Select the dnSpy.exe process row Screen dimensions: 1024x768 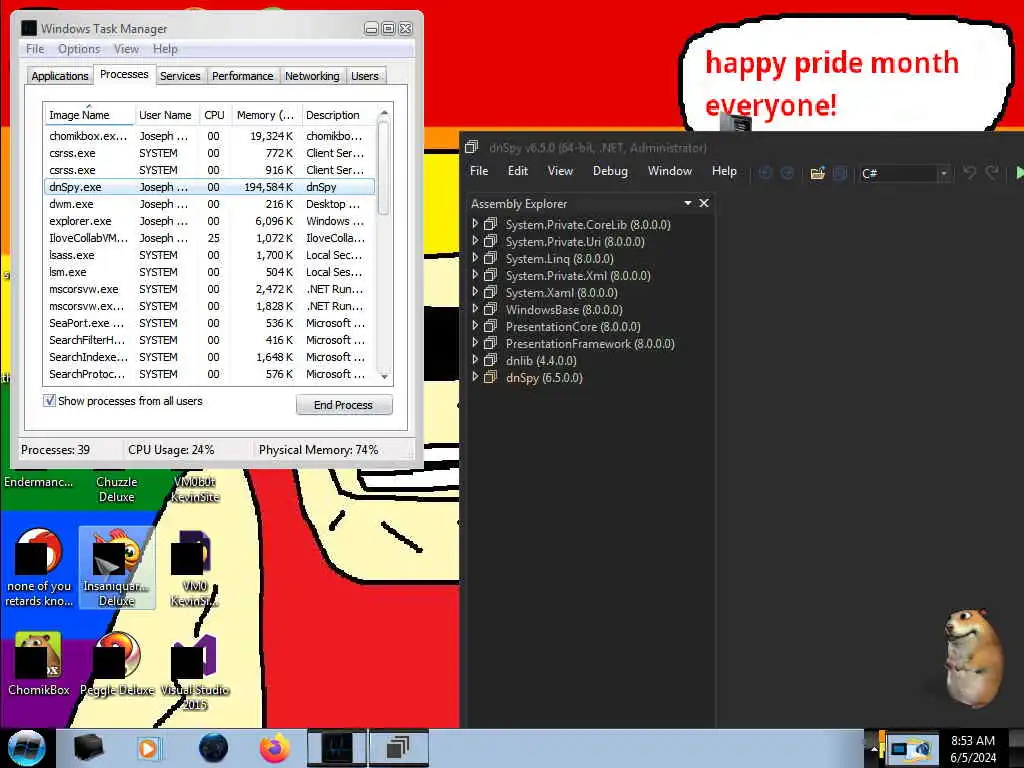click(x=209, y=187)
